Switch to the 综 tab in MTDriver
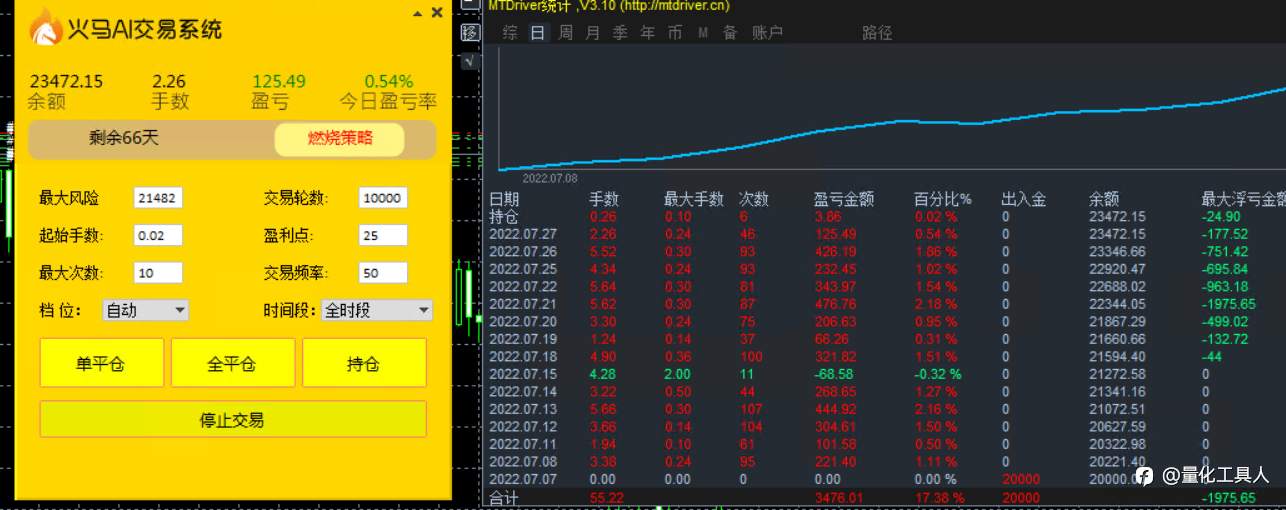 click(x=510, y=33)
